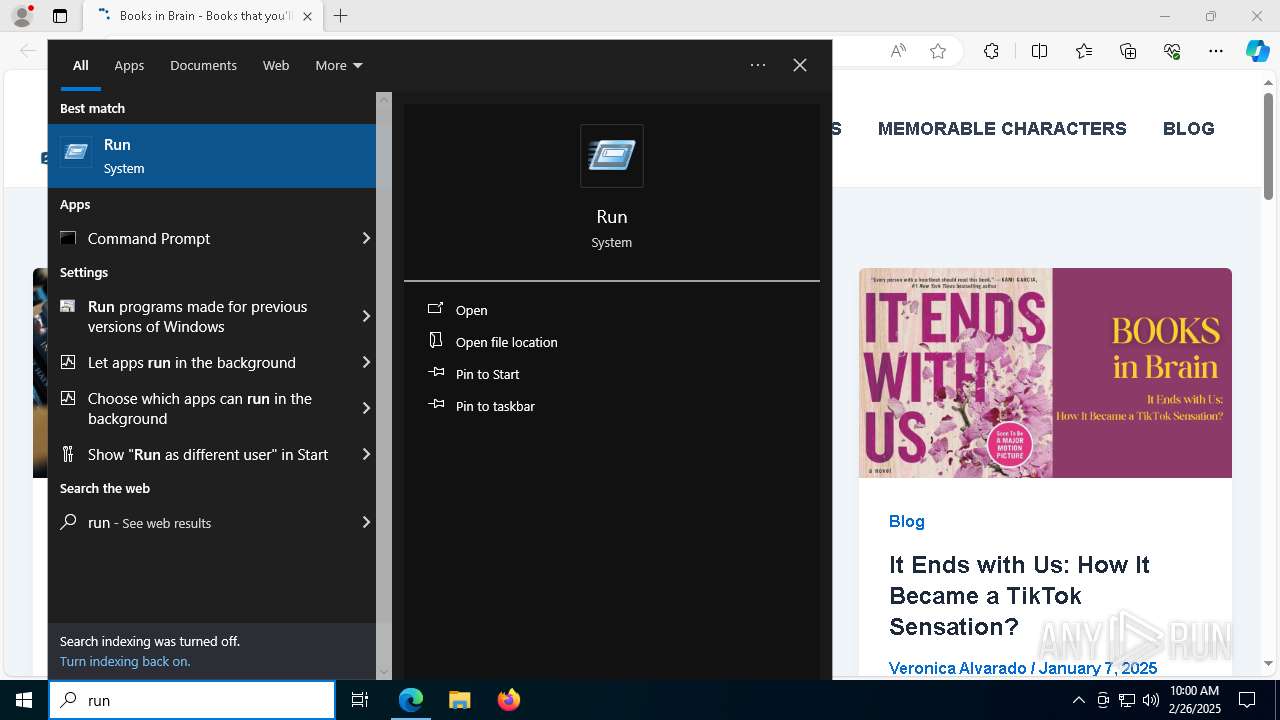Viewport: 1280px width, 720px height.
Task: Click Turn indexing back on link
Action: [x=125, y=661]
